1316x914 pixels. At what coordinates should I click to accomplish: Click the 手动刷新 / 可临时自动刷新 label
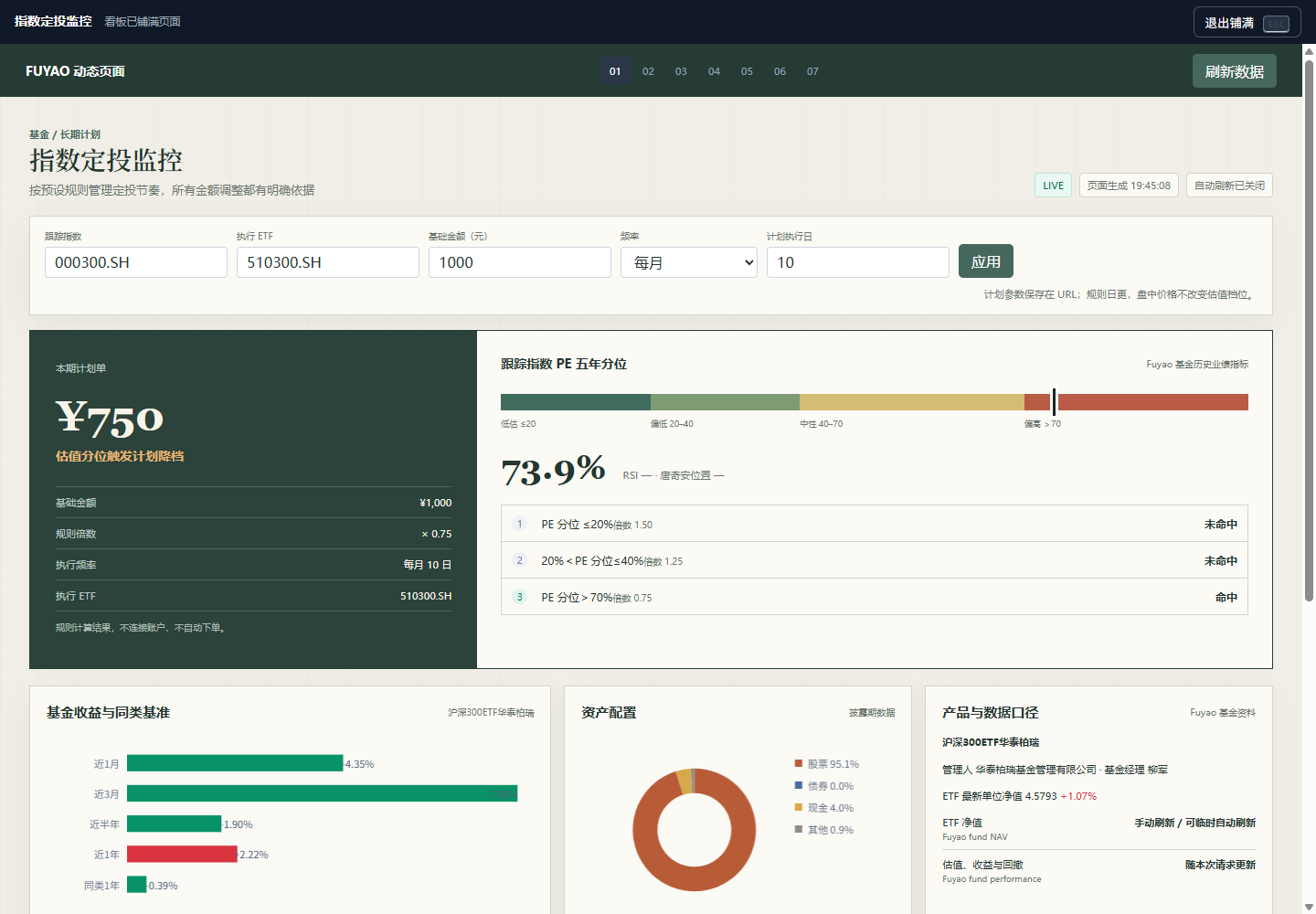click(x=1194, y=823)
